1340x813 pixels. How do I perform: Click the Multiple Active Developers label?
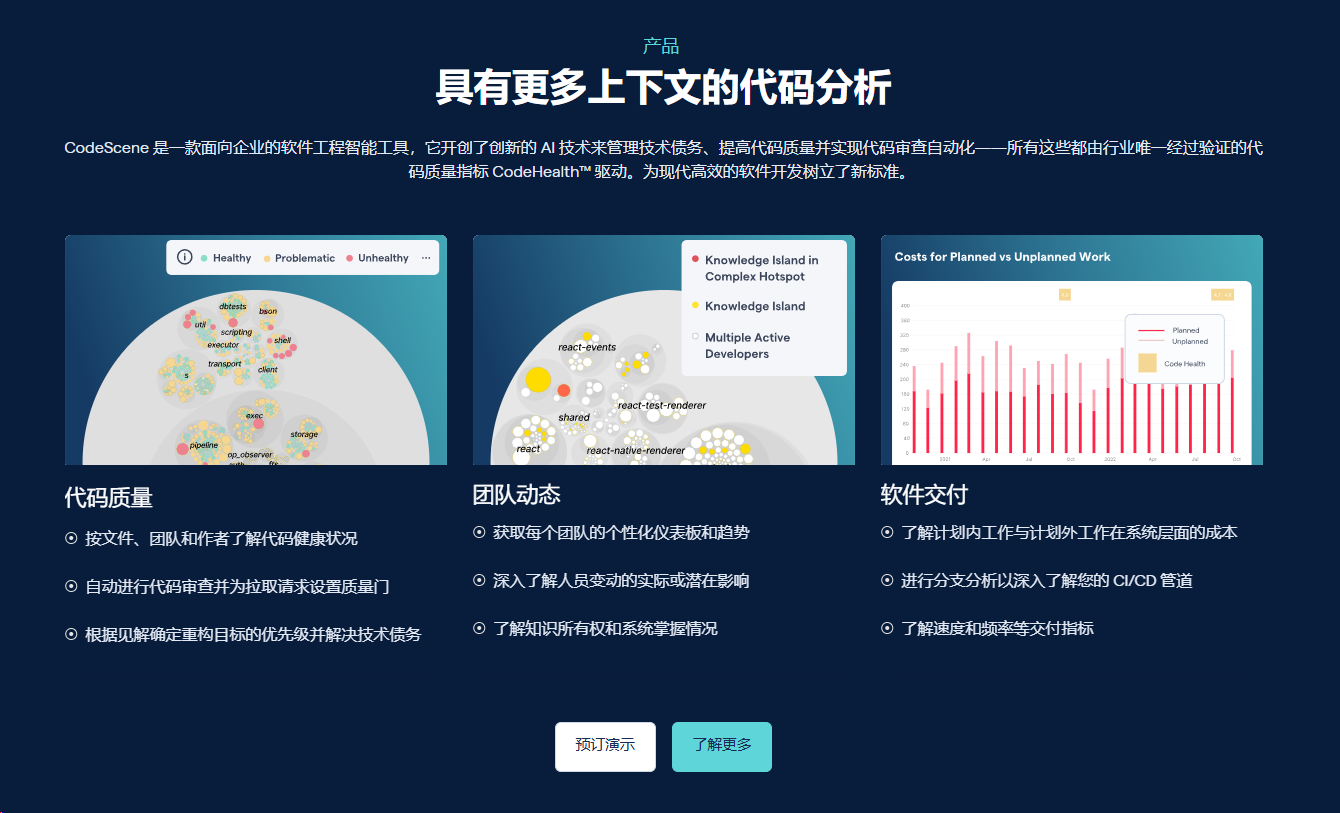(x=747, y=345)
